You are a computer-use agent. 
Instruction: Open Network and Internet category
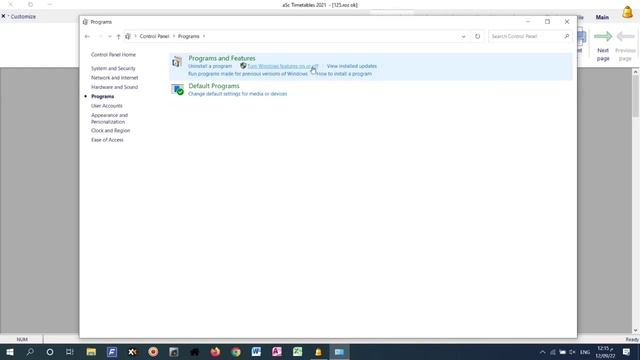tap(114, 78)
